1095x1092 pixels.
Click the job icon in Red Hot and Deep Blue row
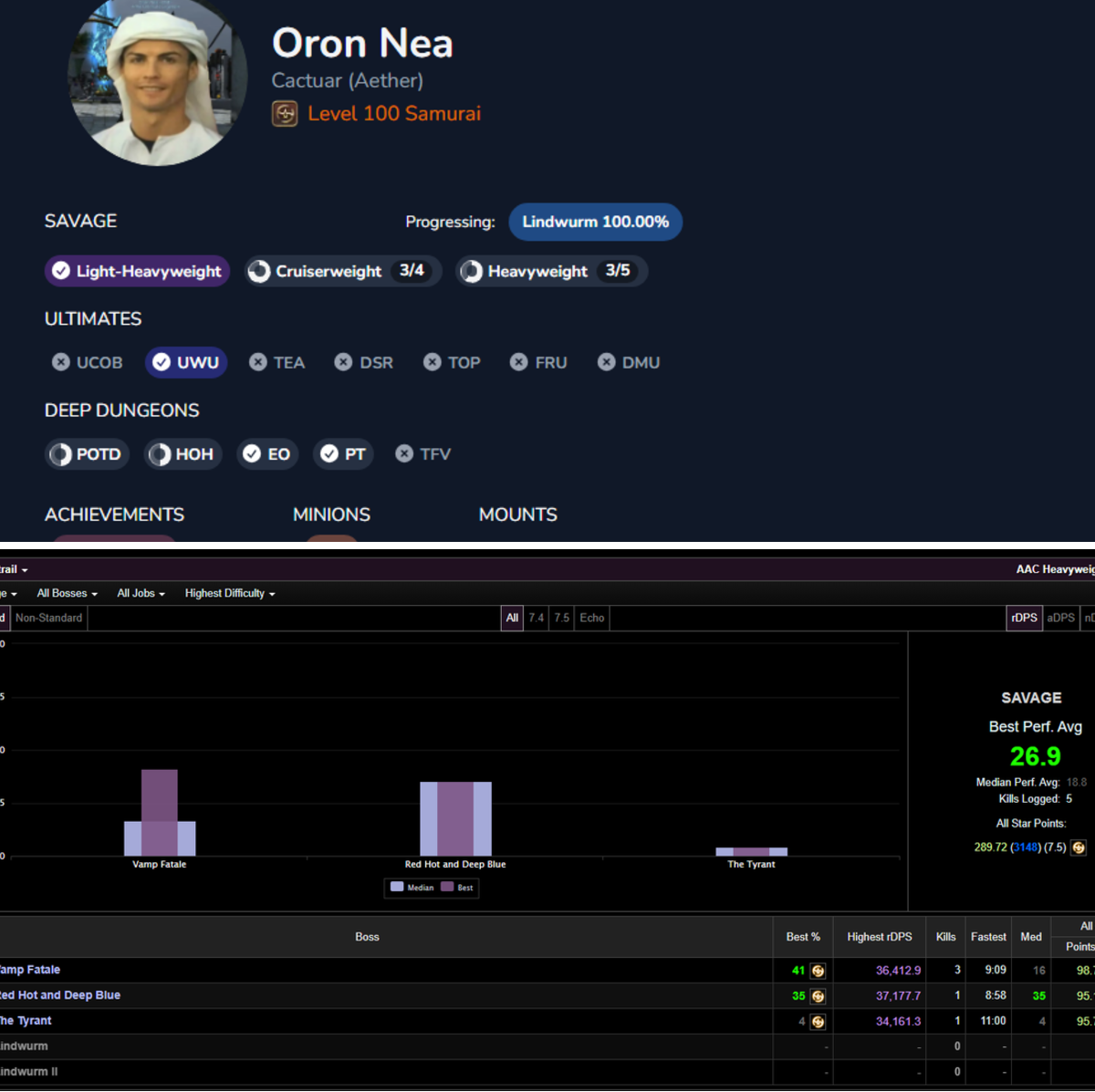click(819, 996)
